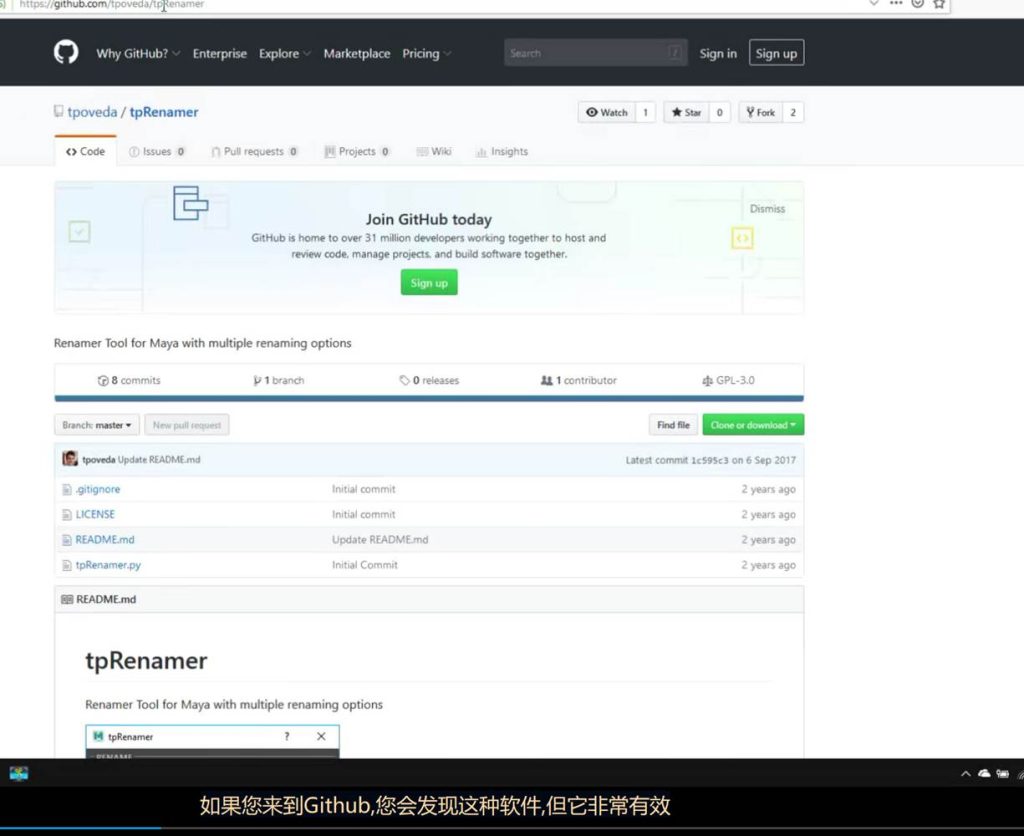Click the GitHub Octocat logo
Screen dimensions: 1024x836
tap(66, 53)
